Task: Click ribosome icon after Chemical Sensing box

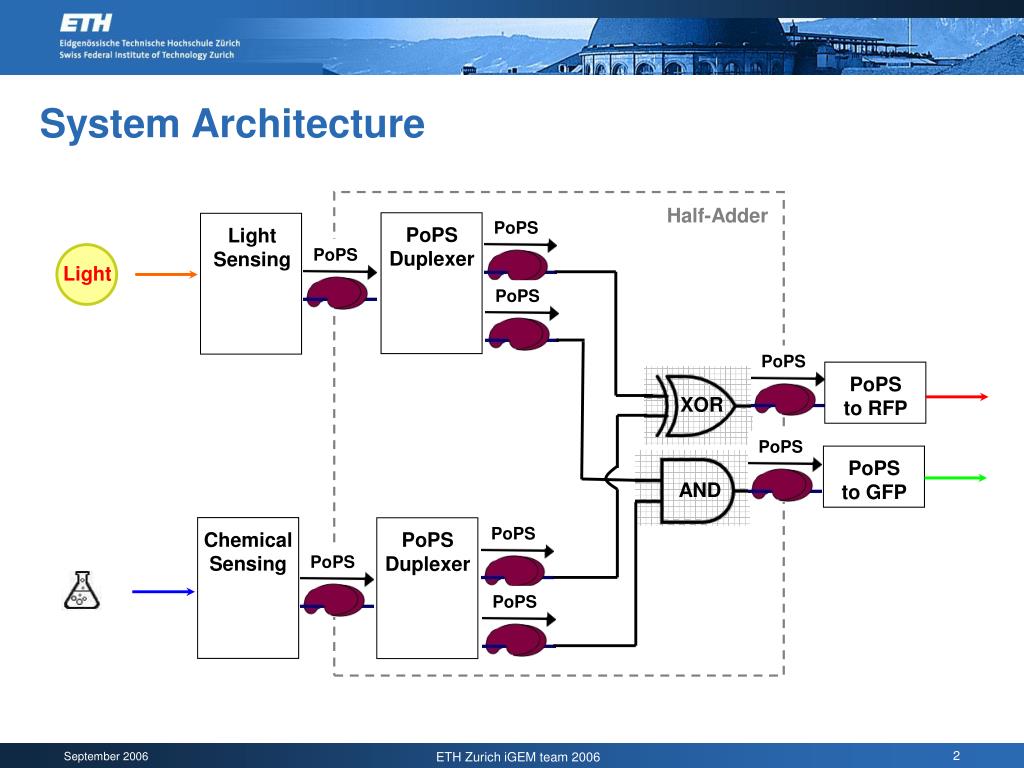Action: click(x=336, y=601)
